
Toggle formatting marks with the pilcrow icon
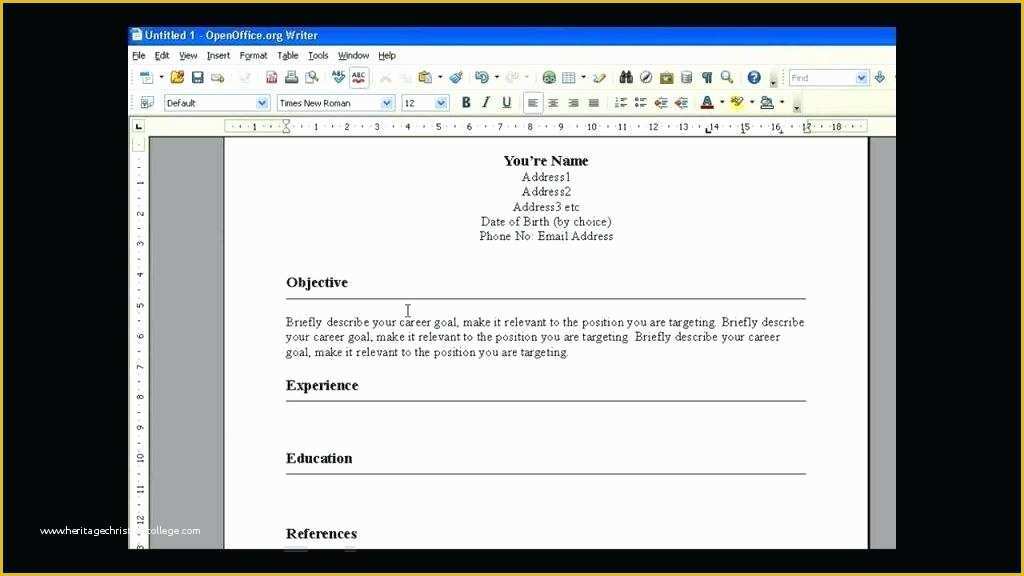(706, 77)
